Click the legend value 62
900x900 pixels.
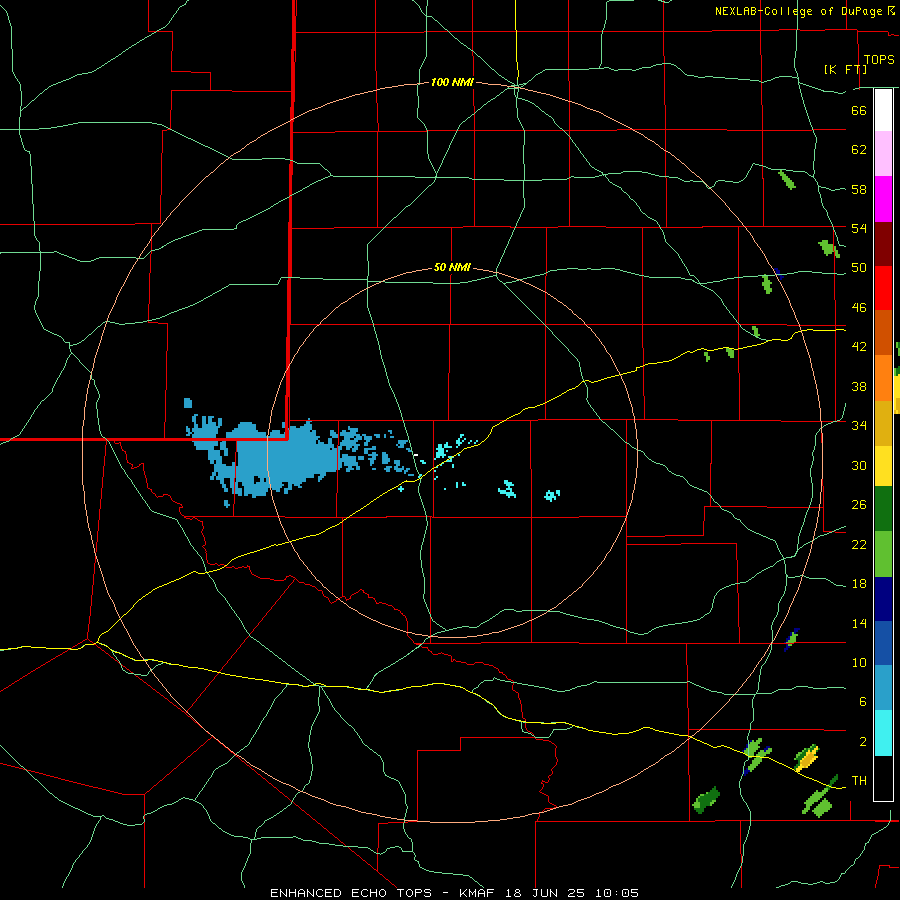pyautogui.click(x=859, y=149)
